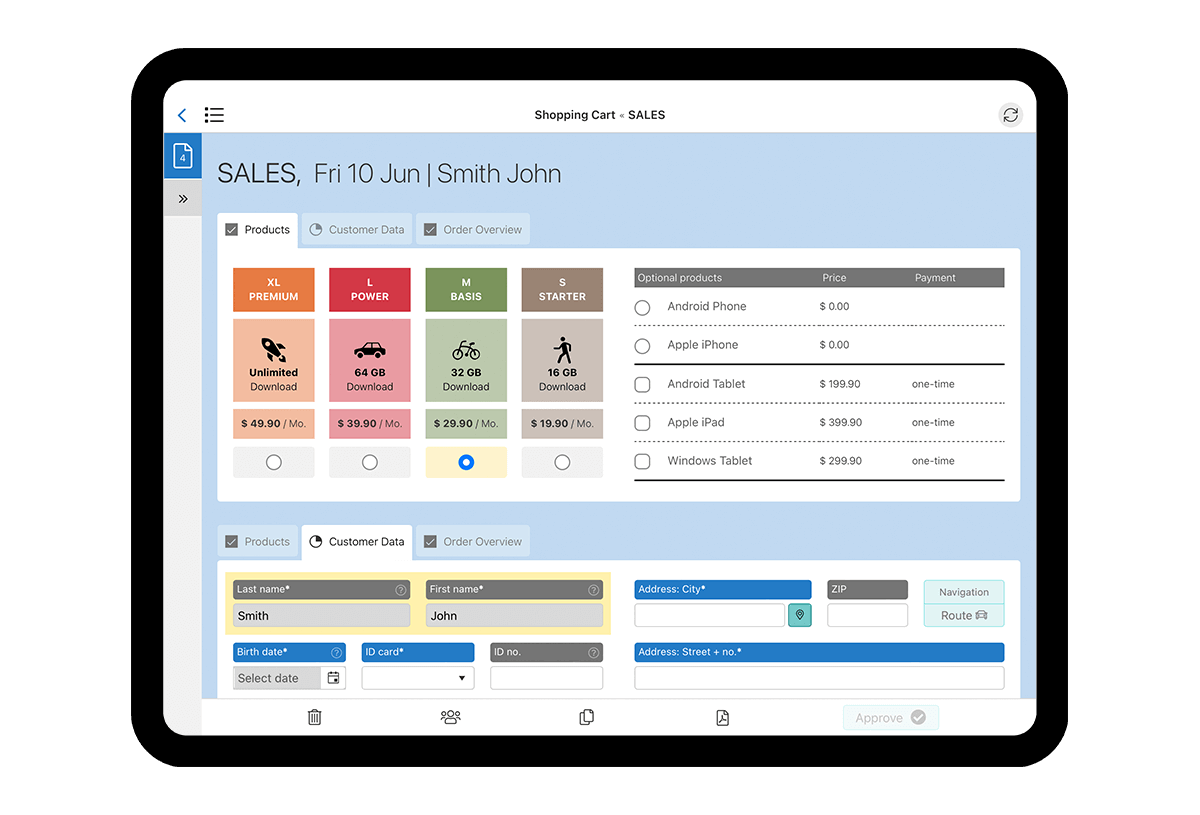Click the bicycle 32 GB Download tile
The height and width of the screenshot is (815, 1200).
pos(466,360)
